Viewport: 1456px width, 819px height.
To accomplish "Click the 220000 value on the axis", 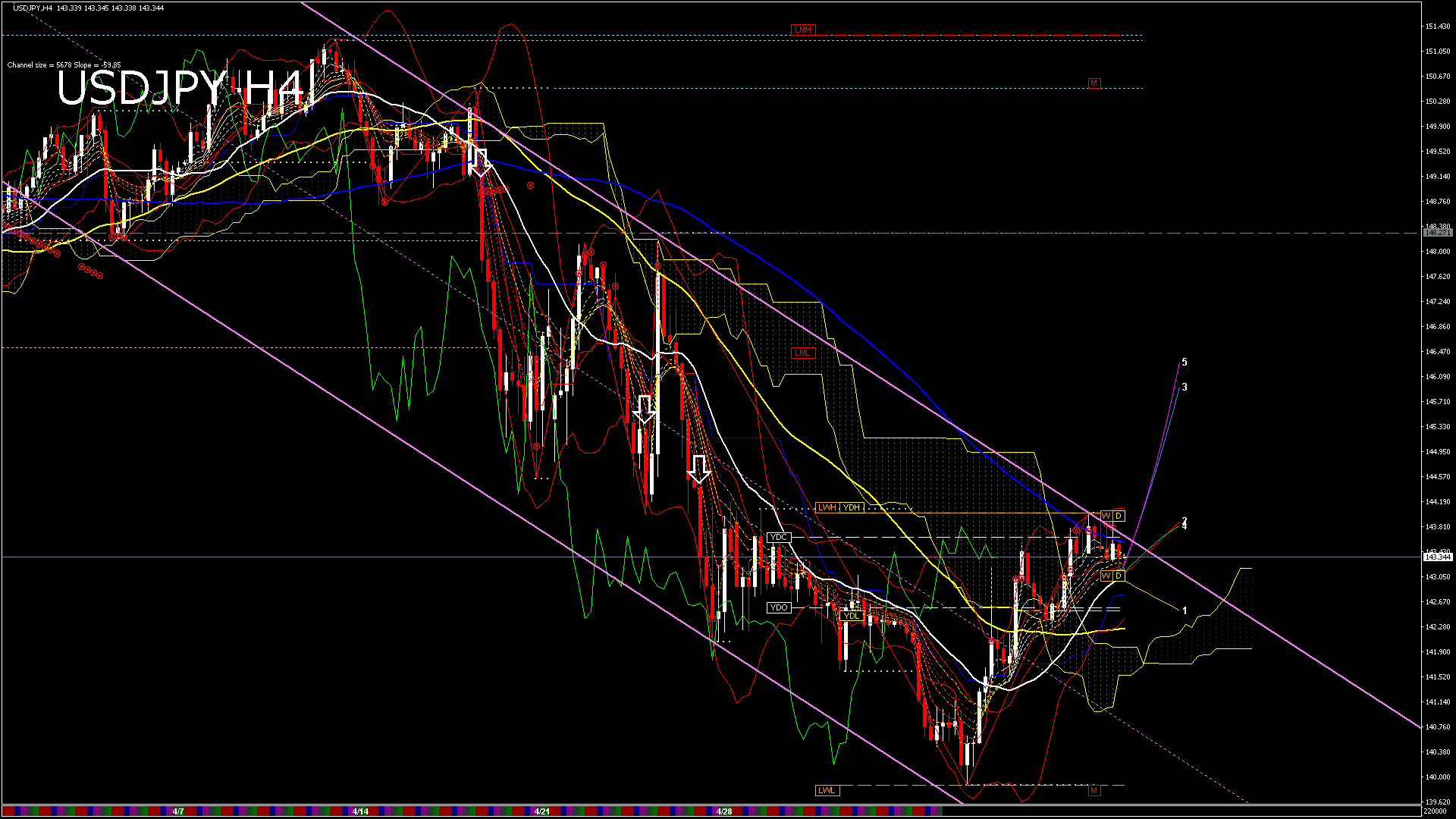I will 1436,811.
